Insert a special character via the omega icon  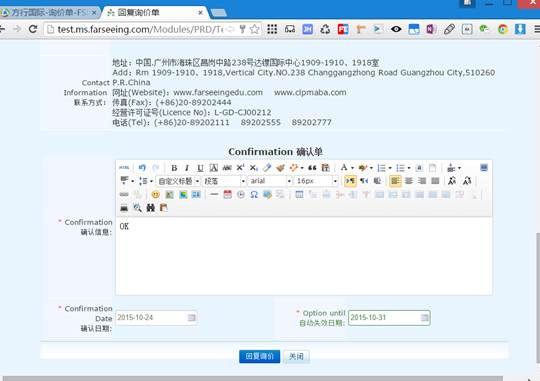[x=254, y=195]
